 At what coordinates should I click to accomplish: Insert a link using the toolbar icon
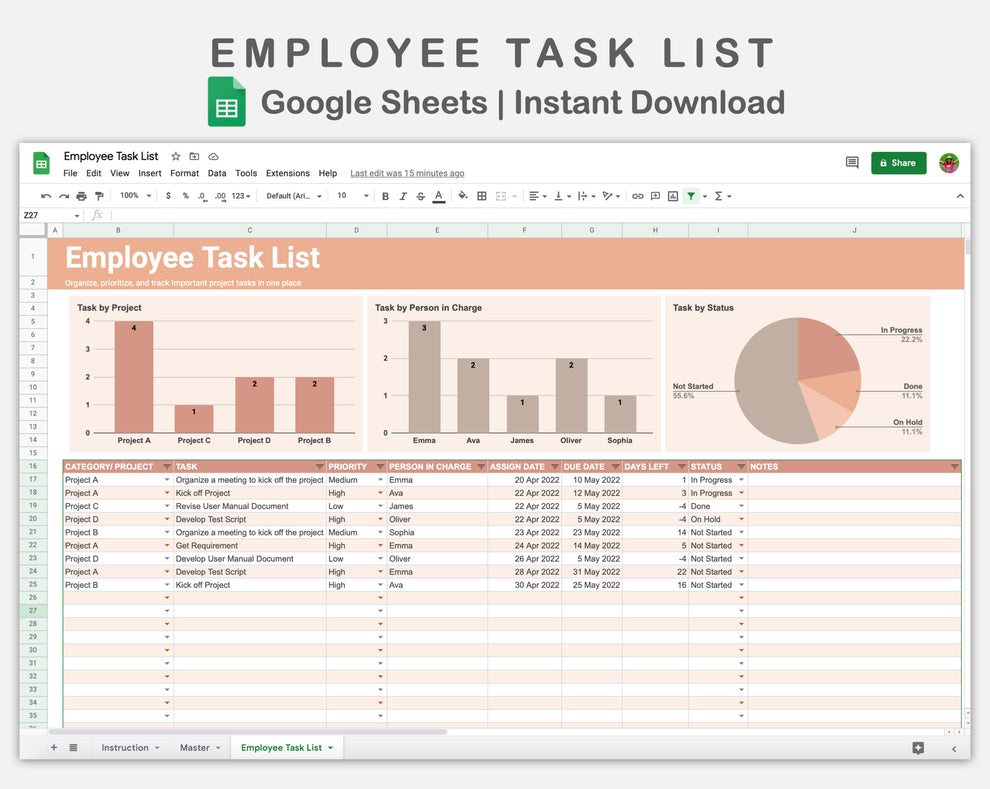coord(638,196)
